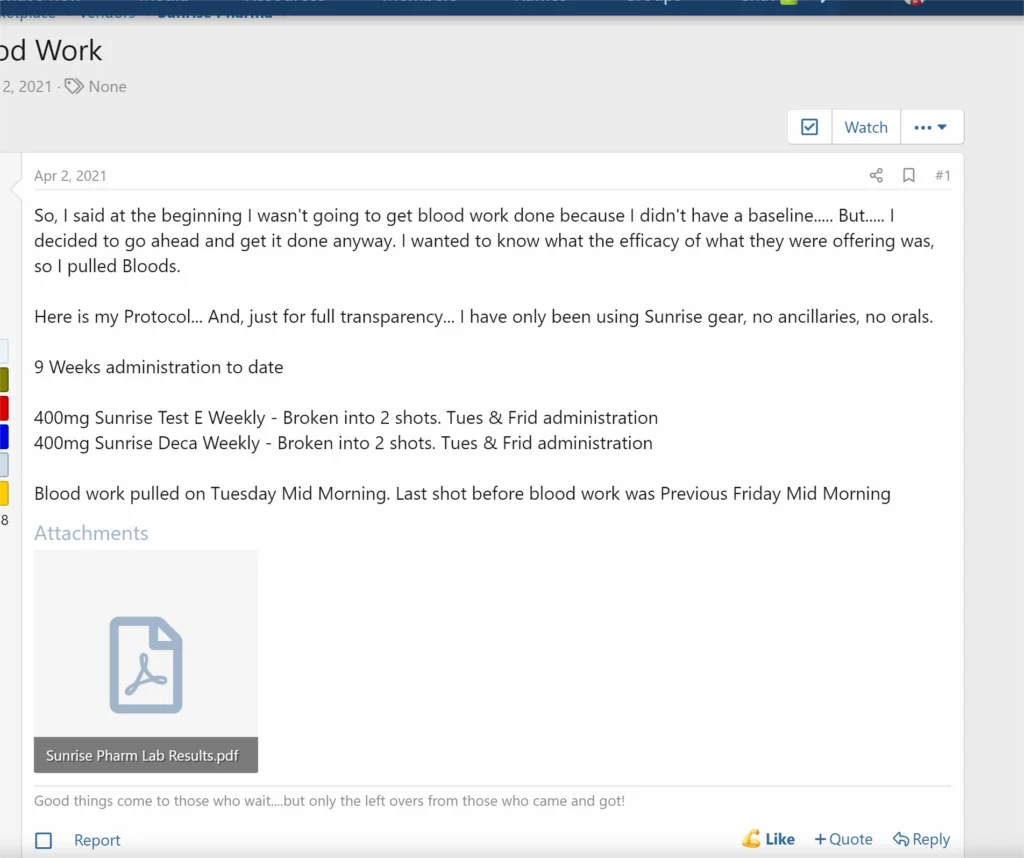The image size is (1024, 858).
Task: Click the olive green badge in user sidebar
Action: [x=4, y=379]
